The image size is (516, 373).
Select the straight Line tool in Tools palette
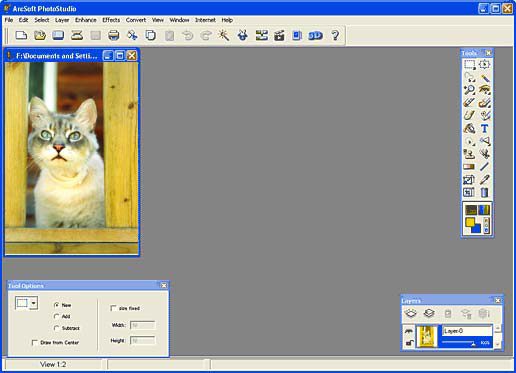pos(484,167)
